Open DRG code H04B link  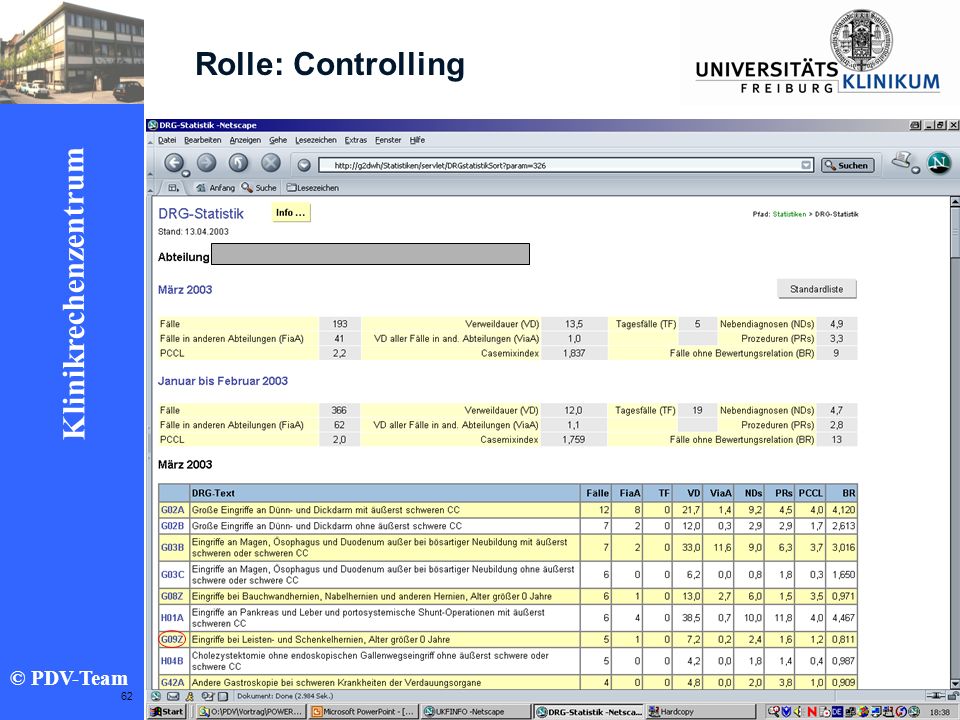pos(173,661)
